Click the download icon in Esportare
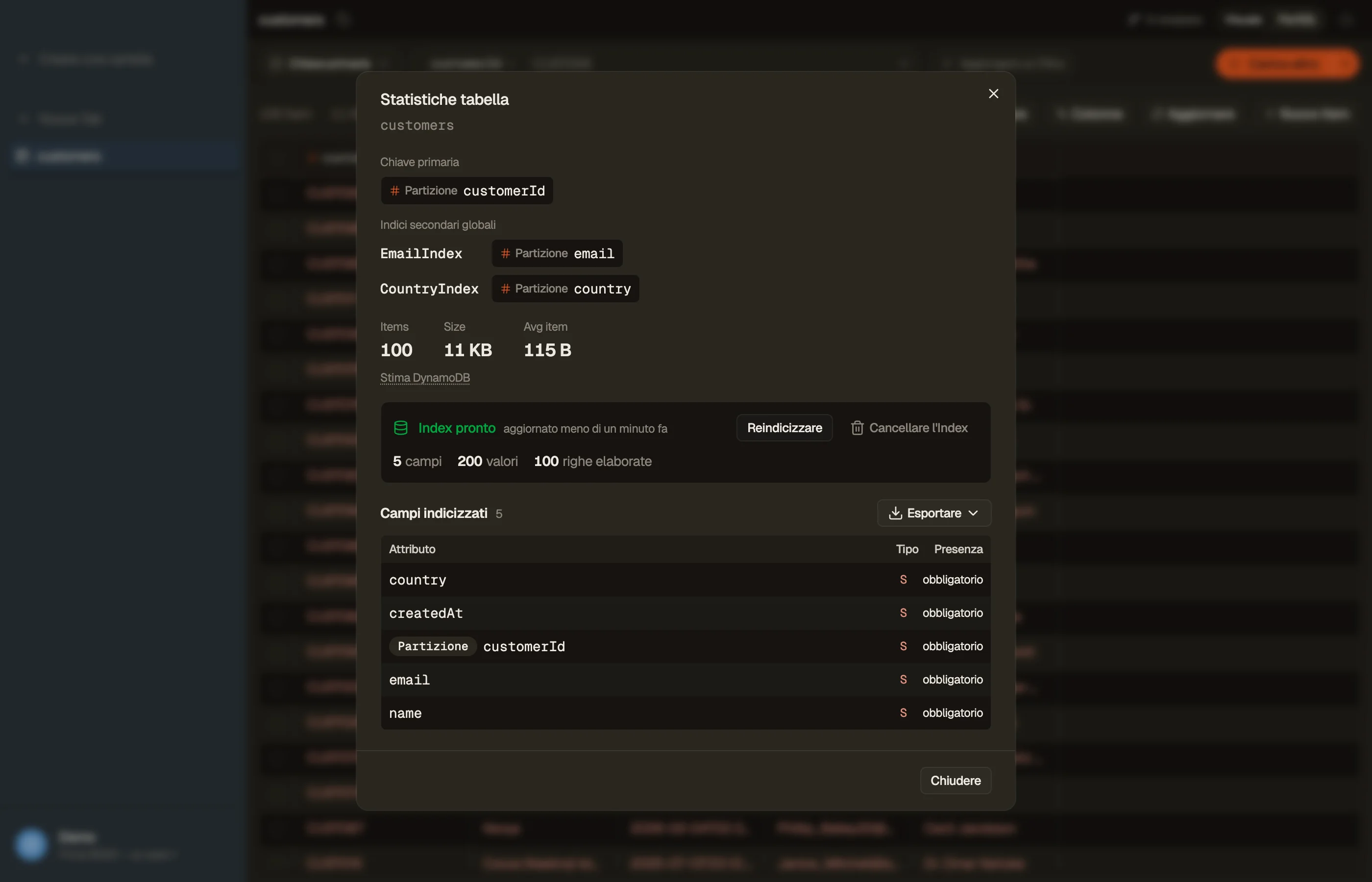Screen dimensions: 1372x882 pyautogui.click(x=895, y=513)
